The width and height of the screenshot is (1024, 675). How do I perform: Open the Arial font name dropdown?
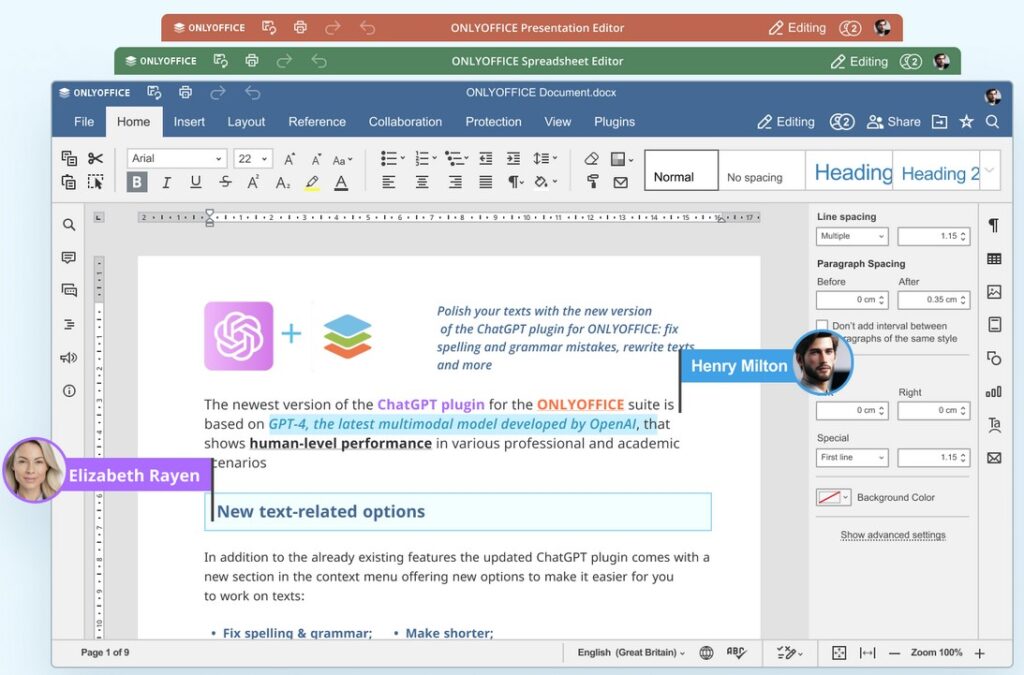pyautogui.click(x=177, y=159)
